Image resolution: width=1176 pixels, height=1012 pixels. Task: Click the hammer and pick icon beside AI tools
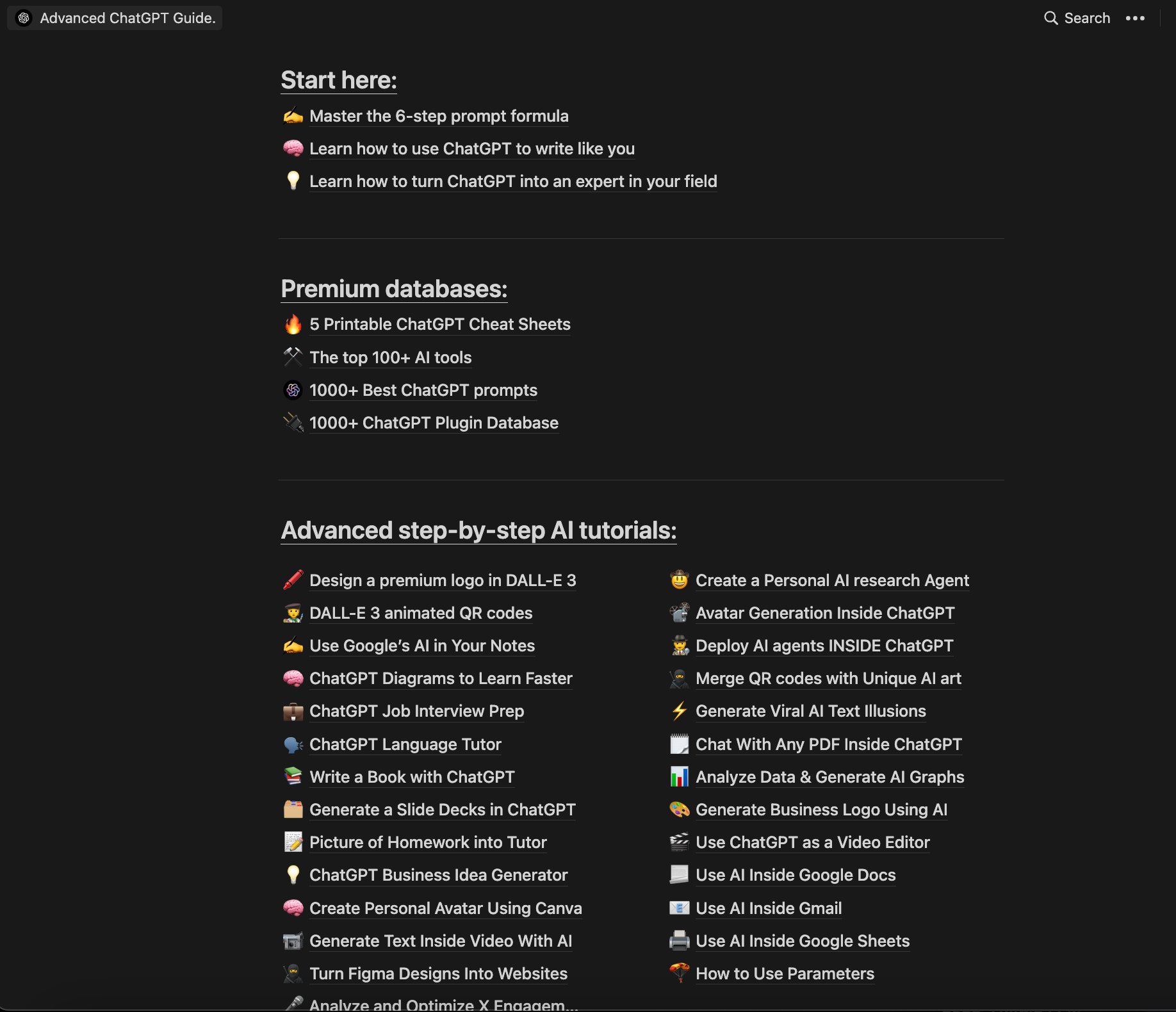[293, 357]
